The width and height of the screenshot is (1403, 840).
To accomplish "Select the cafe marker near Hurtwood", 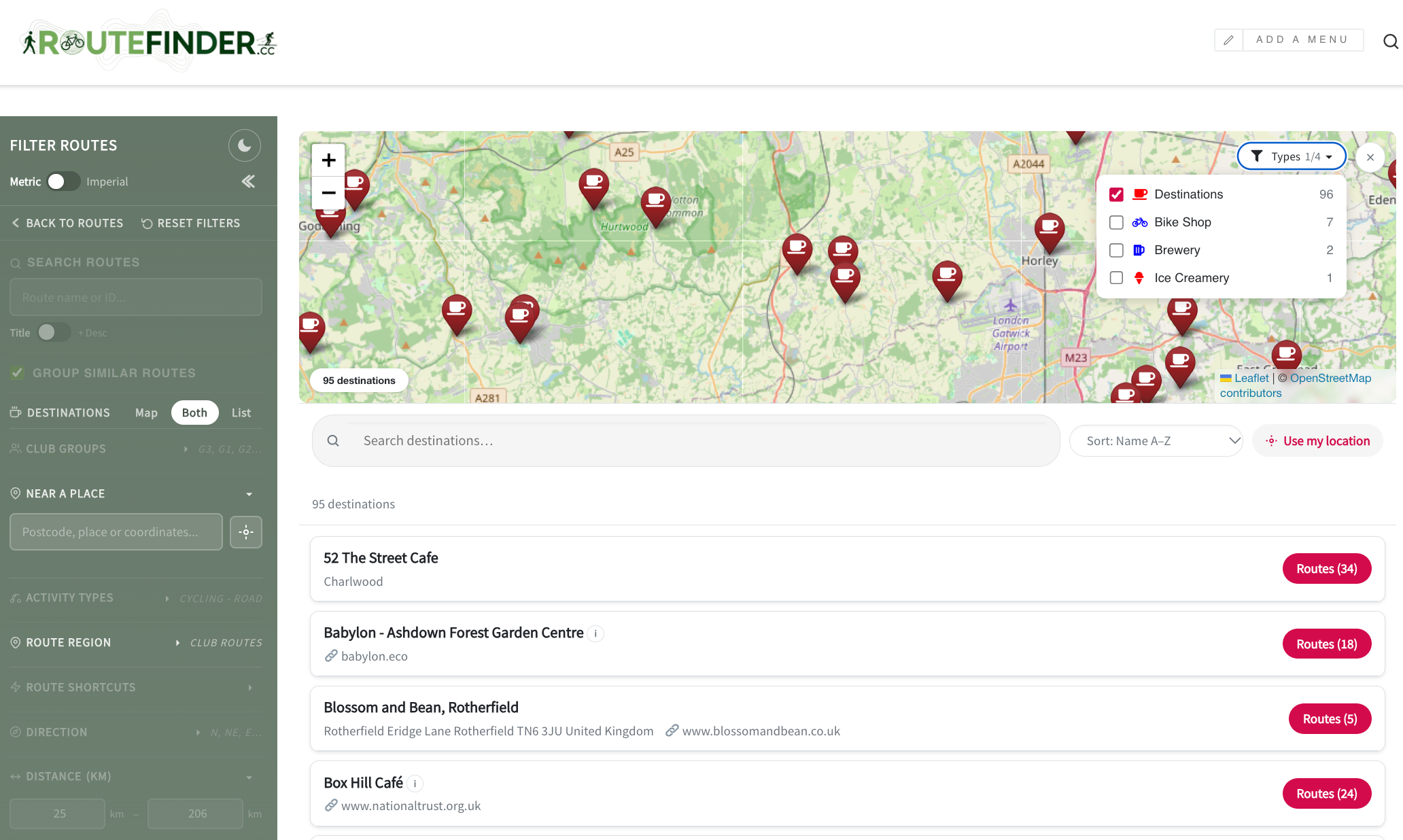I will pyautogui.click(x=656, y=206).
